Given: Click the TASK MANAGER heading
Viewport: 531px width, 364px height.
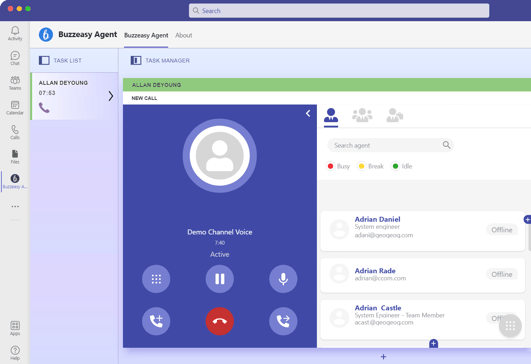Looking at the screenshot, I should click(x=168, y=61).
